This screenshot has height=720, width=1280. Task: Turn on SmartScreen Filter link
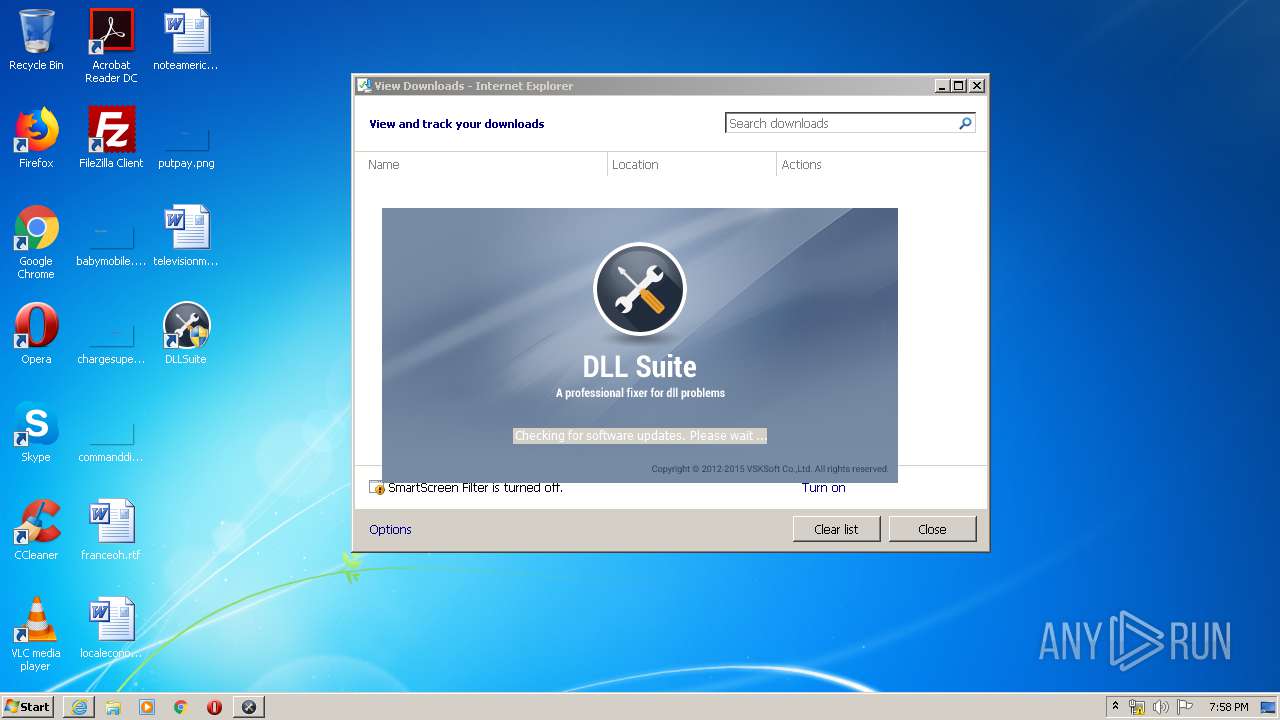[823, 487]
